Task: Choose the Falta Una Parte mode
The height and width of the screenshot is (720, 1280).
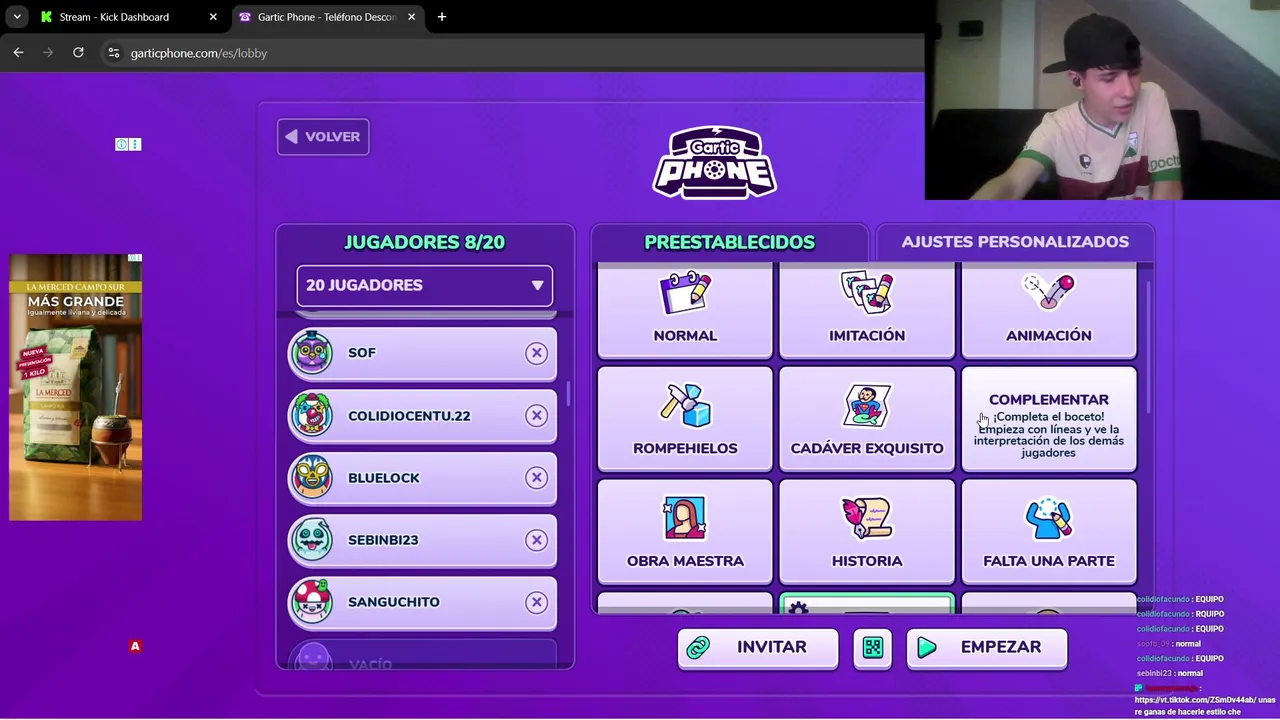Action: point(1048,532)
